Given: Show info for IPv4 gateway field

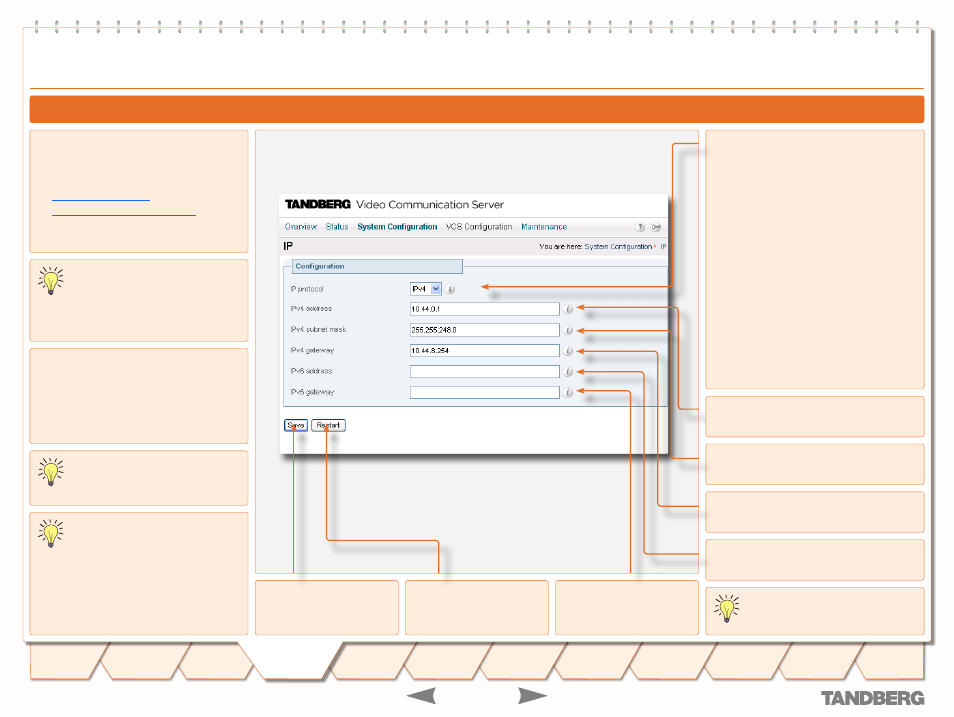Looking at the screenshot, I should tap(568, 351).
